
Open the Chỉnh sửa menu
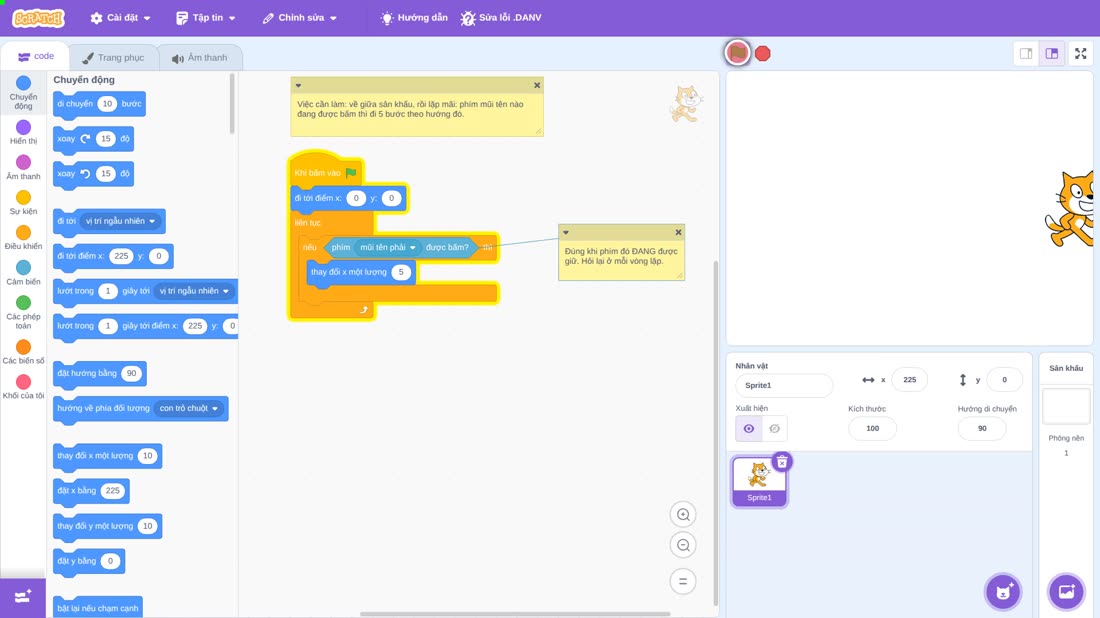(300, 18)
